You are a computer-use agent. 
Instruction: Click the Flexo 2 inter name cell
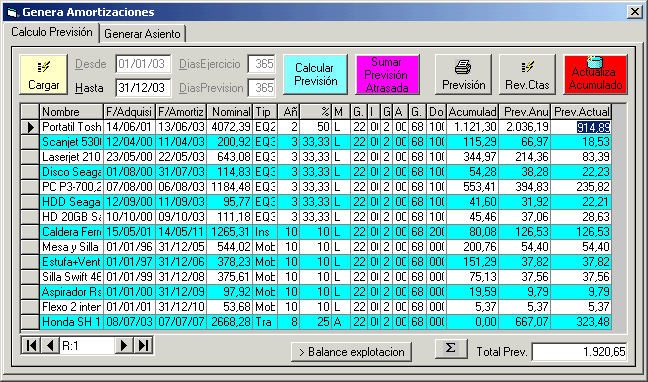(x=71, y=307)
